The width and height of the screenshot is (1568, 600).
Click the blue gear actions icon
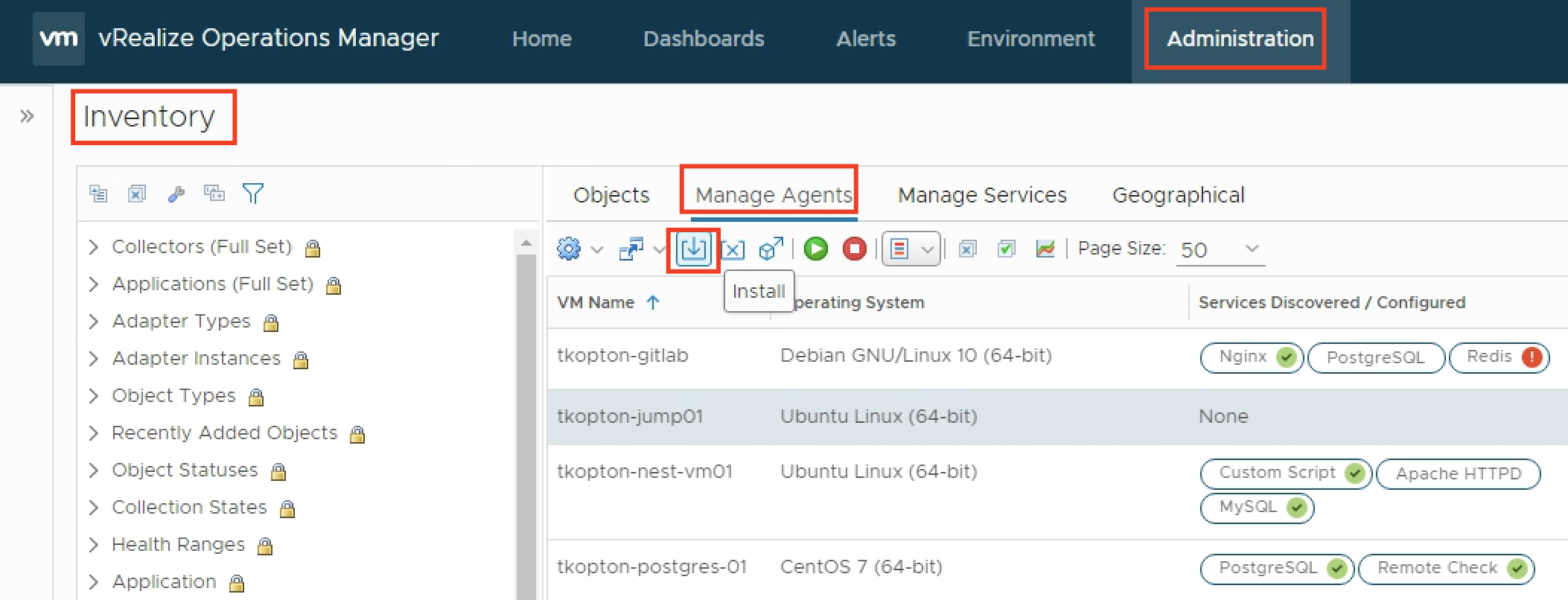pyautogui.click(x=569, y=249)
